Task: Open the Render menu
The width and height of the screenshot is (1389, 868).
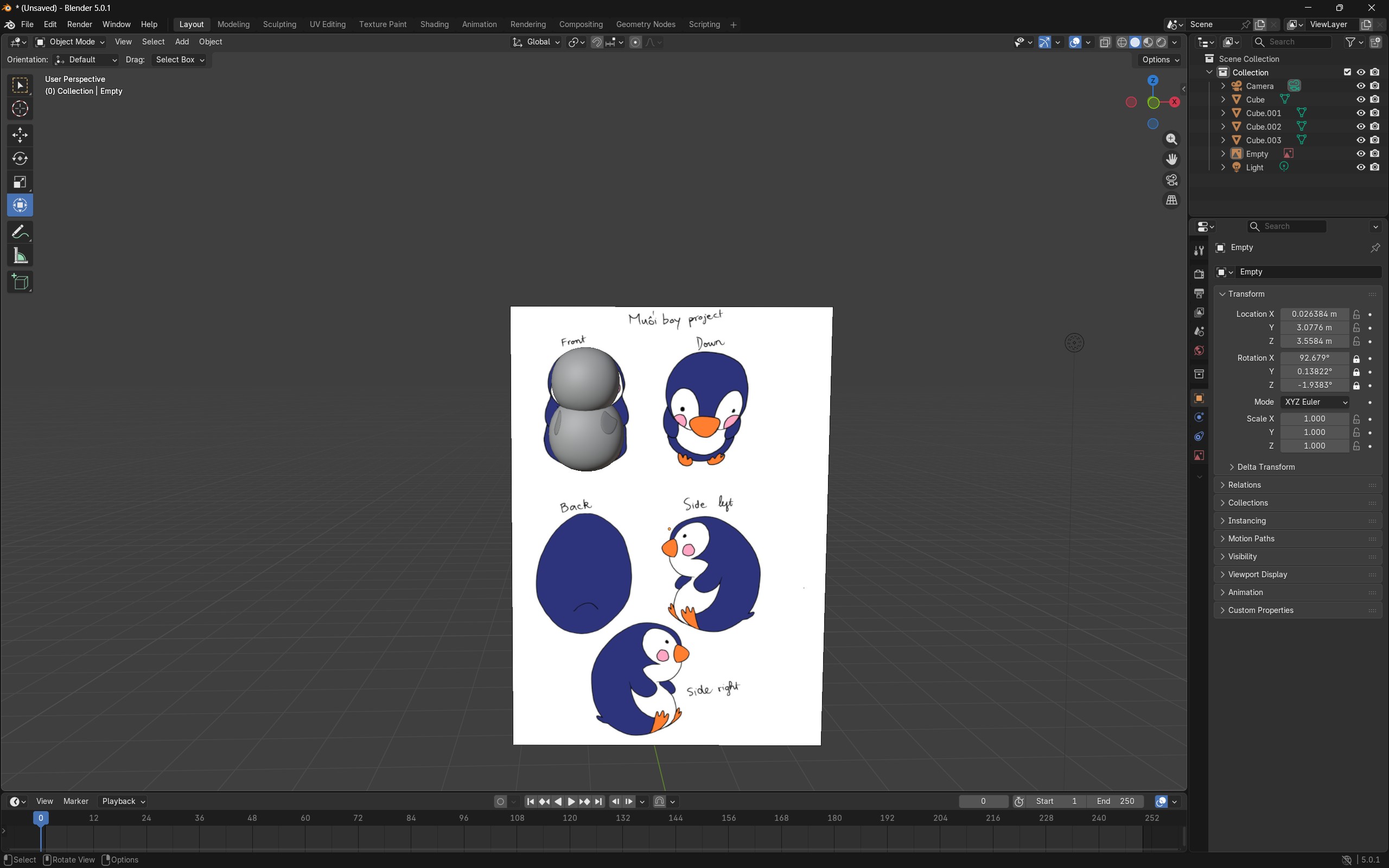Action: coord(79,25)
